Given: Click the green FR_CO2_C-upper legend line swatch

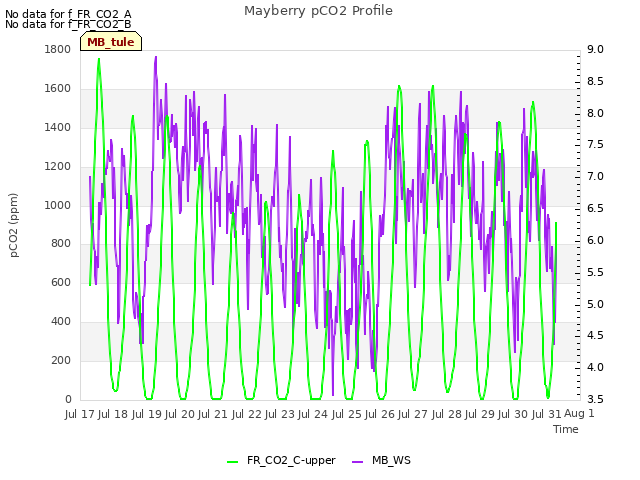Looking at the screenshot, I should 232,461.
